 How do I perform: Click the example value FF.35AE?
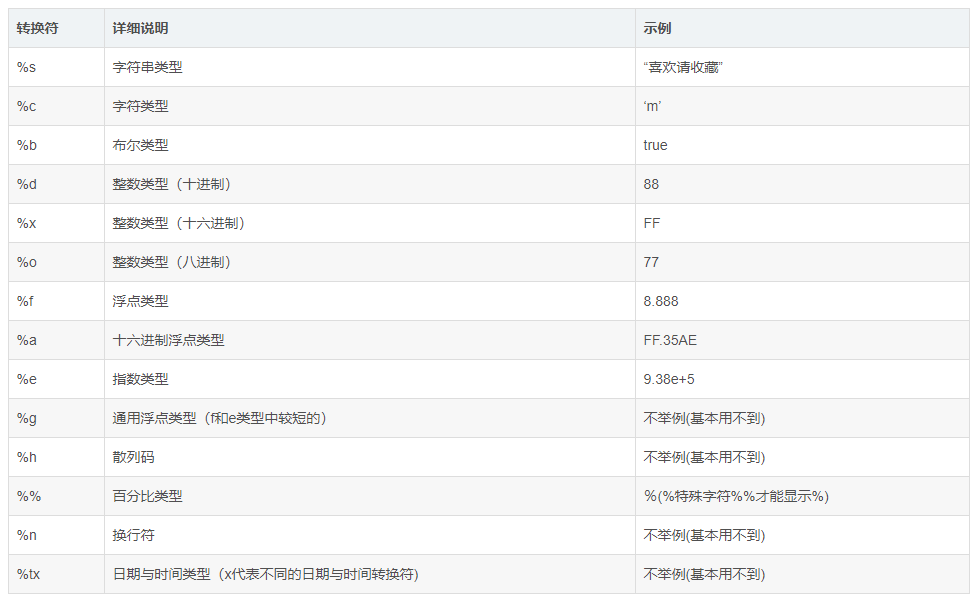coord(671,340)
